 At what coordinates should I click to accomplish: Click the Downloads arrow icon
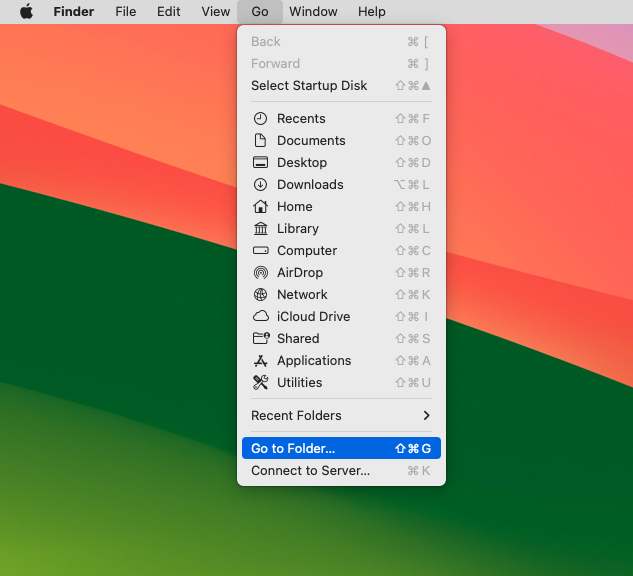(260, 184)
